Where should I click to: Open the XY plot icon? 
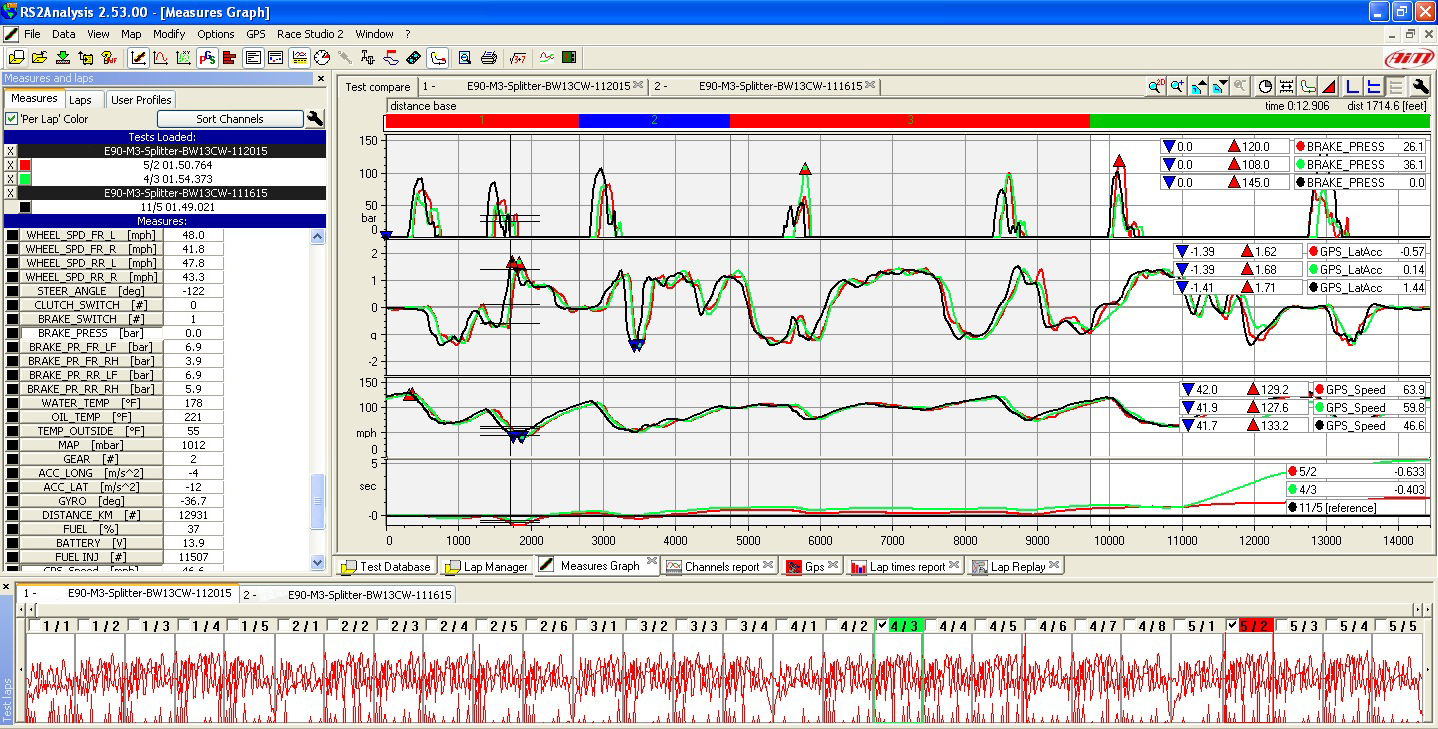coord(183,57)
